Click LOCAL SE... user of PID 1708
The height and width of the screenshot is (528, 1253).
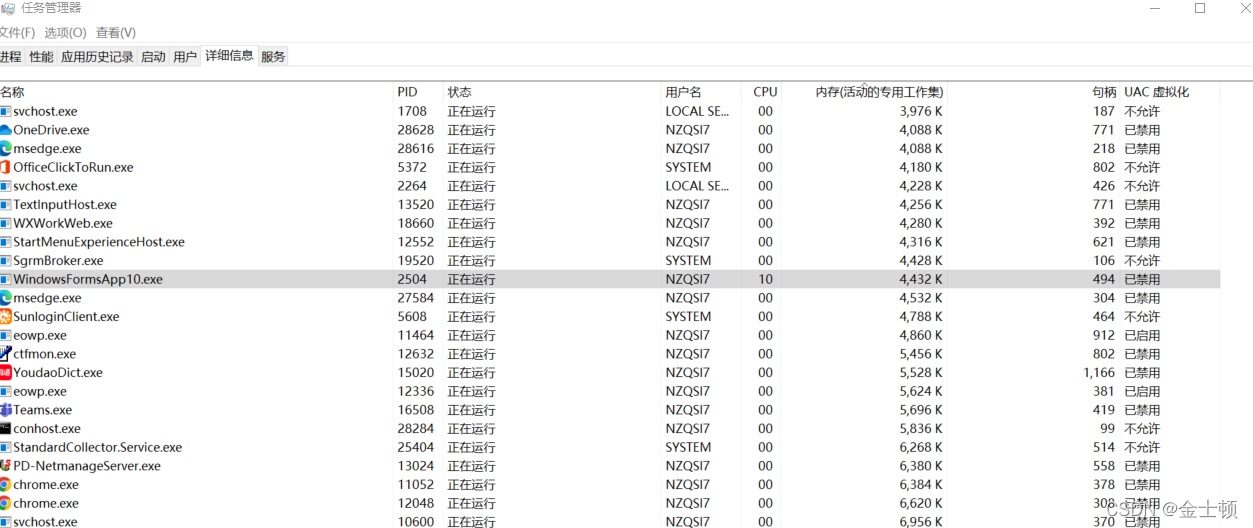pyautogui.click(x=698, y=112)
